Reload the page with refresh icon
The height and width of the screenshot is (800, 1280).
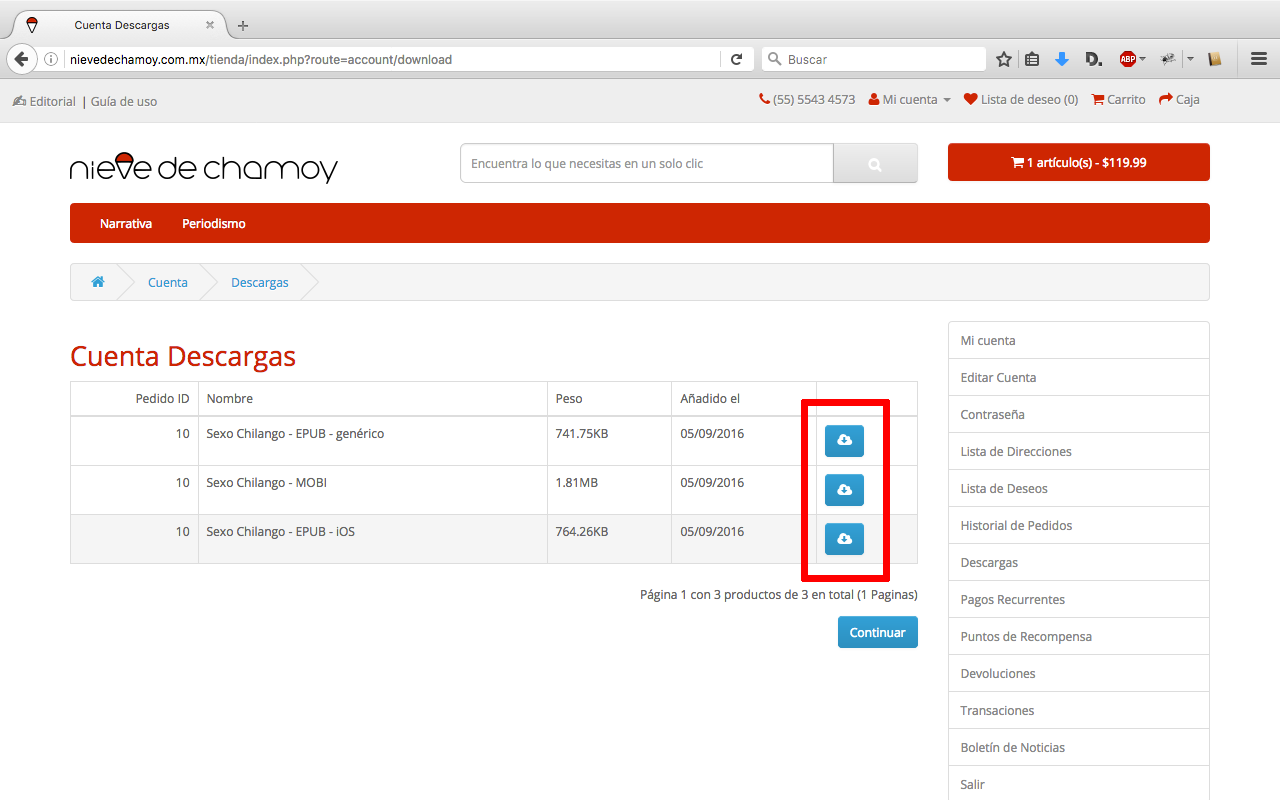737,59
